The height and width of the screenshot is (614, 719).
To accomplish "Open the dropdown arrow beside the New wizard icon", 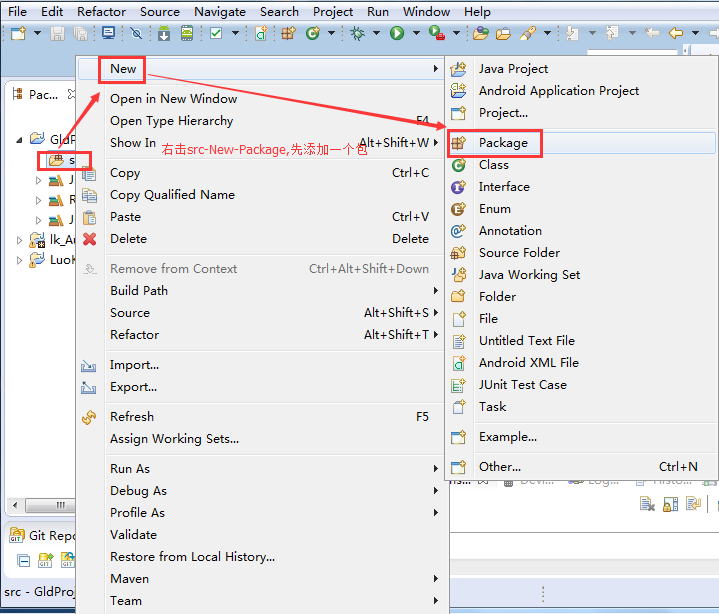I will point(38,33).
